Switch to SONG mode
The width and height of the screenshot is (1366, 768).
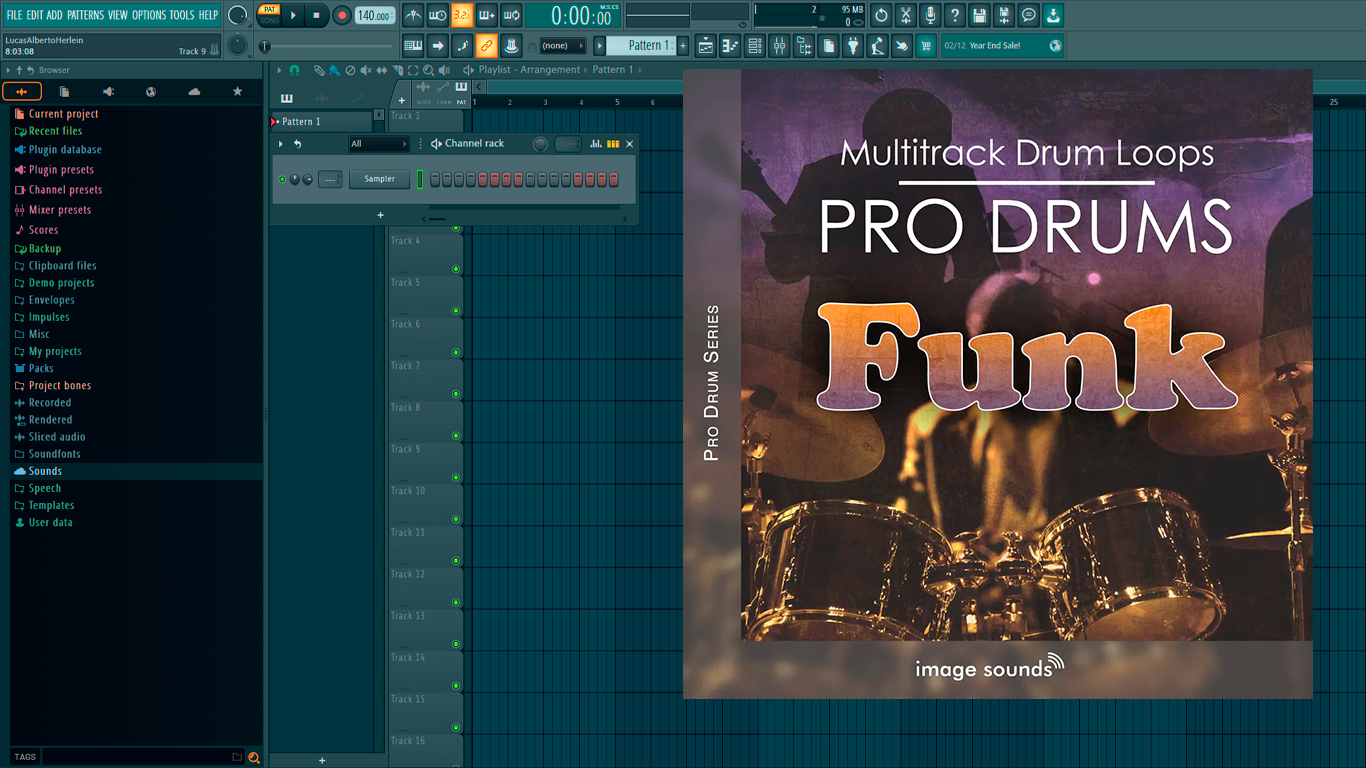click(269, 20)
